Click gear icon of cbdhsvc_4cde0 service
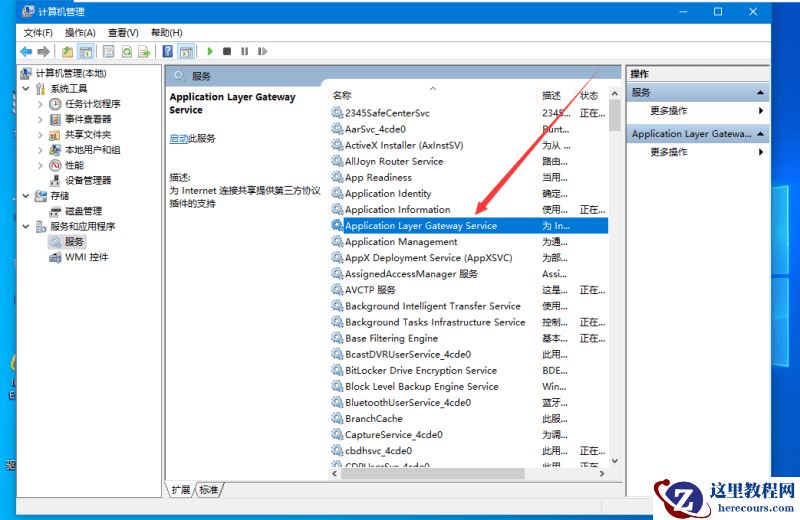The image size is (800, 520). [x=337, y=451]
